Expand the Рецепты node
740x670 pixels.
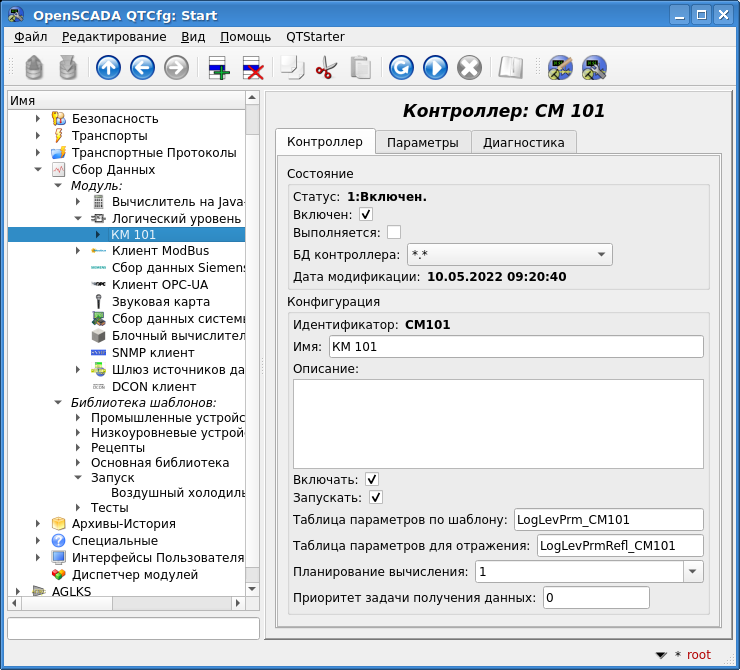(x=78, y=447)
